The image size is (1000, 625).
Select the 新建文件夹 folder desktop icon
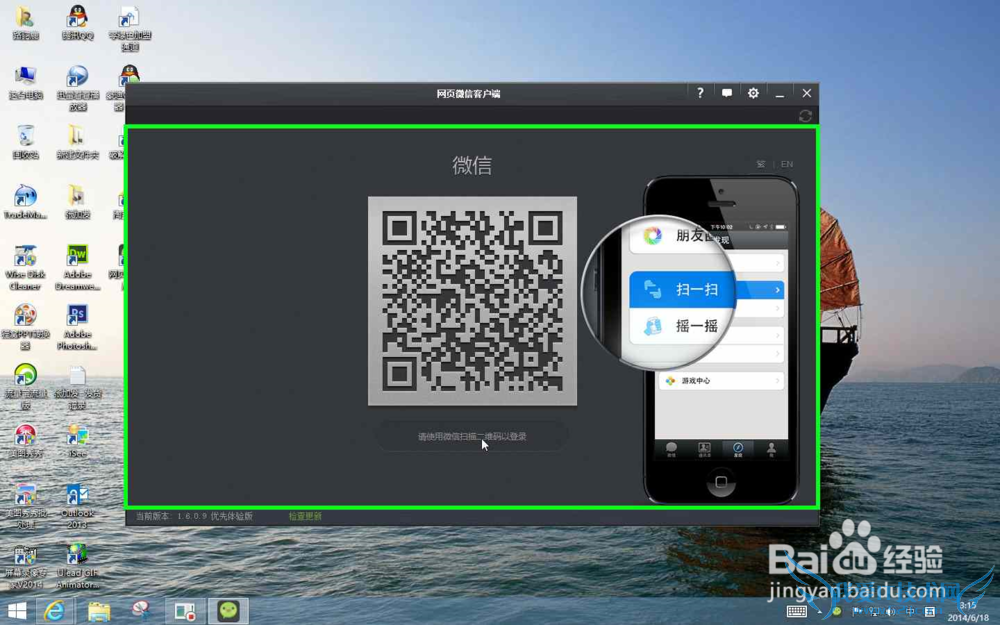coord(77,142)
